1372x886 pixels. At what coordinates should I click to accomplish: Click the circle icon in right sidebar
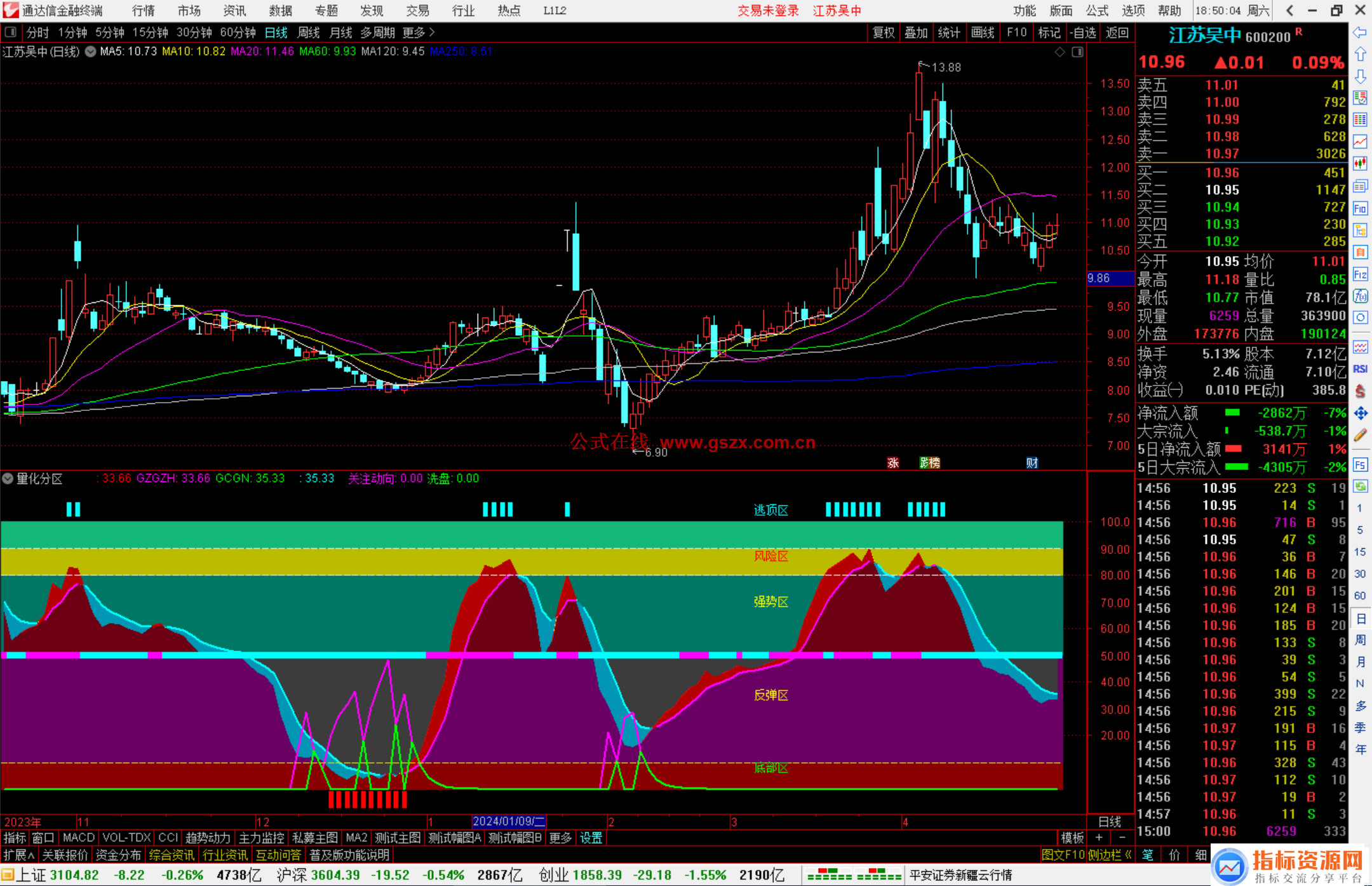(x=1360, y=317)
